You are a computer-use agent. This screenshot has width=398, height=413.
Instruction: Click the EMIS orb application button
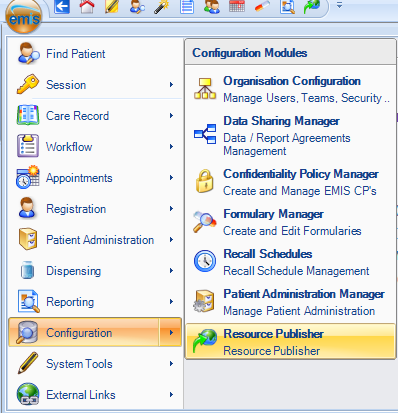click(24, 17)
